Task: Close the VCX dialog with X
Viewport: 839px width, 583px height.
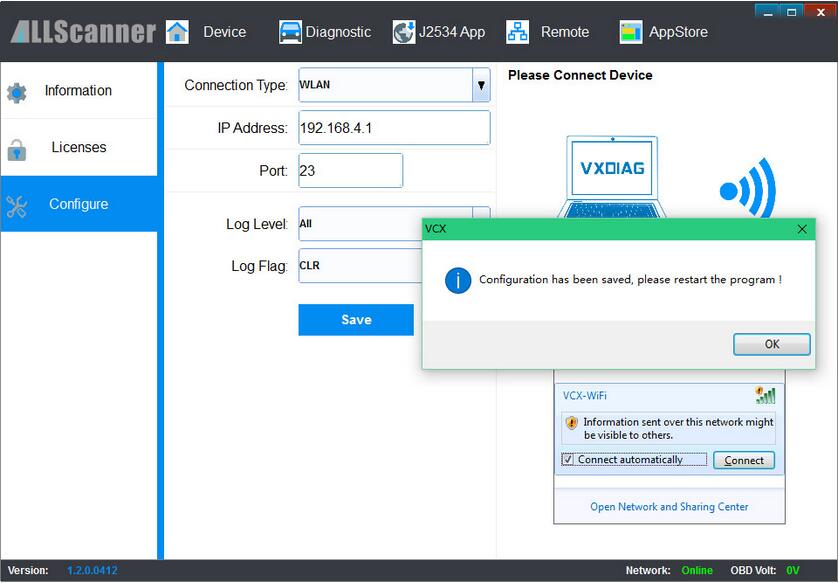Action: coord(802,229)
